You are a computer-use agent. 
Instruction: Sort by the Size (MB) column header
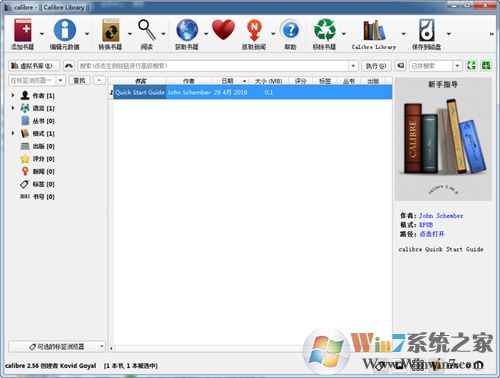[269, 81]
